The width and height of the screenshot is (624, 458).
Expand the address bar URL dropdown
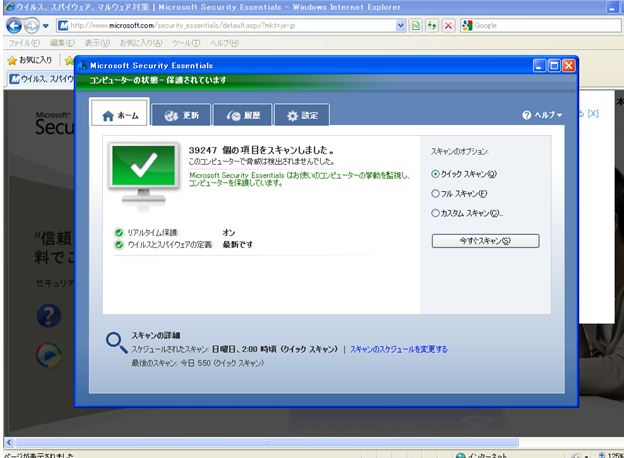[x=400, y=26]
